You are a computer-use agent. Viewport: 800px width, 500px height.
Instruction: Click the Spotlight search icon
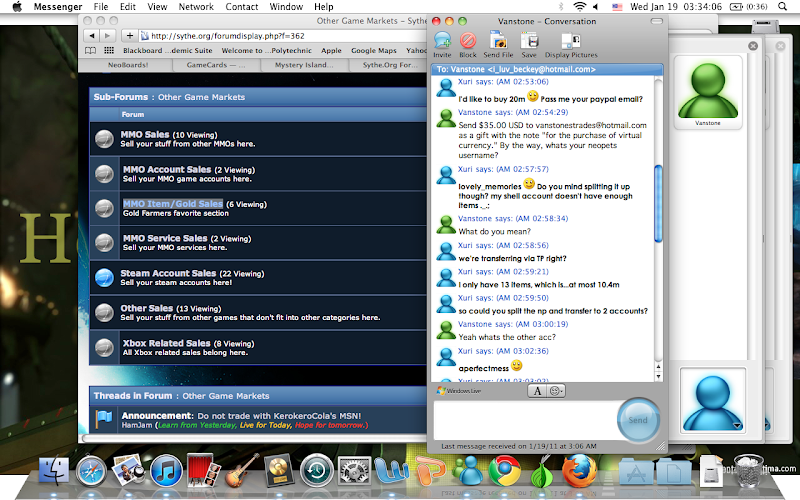(x=782, y=7)
